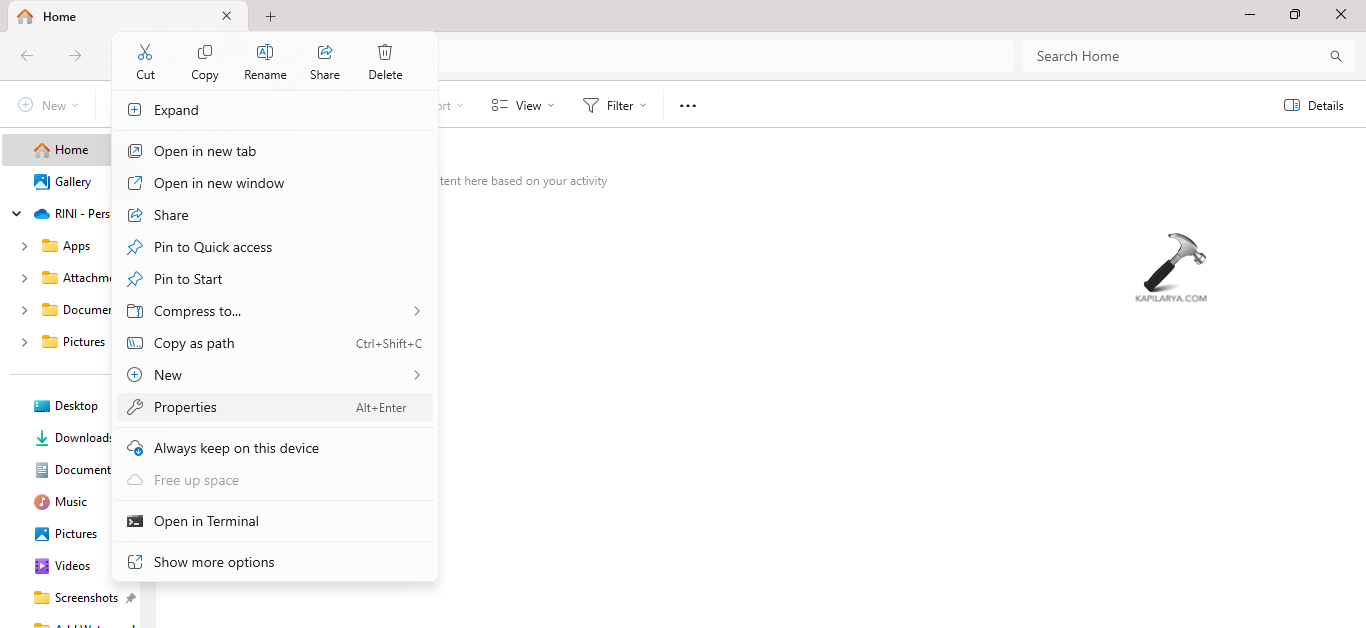The image size is (1366, 628).
Task: Add a new tab with plus icon
Action: click(271, 17)
